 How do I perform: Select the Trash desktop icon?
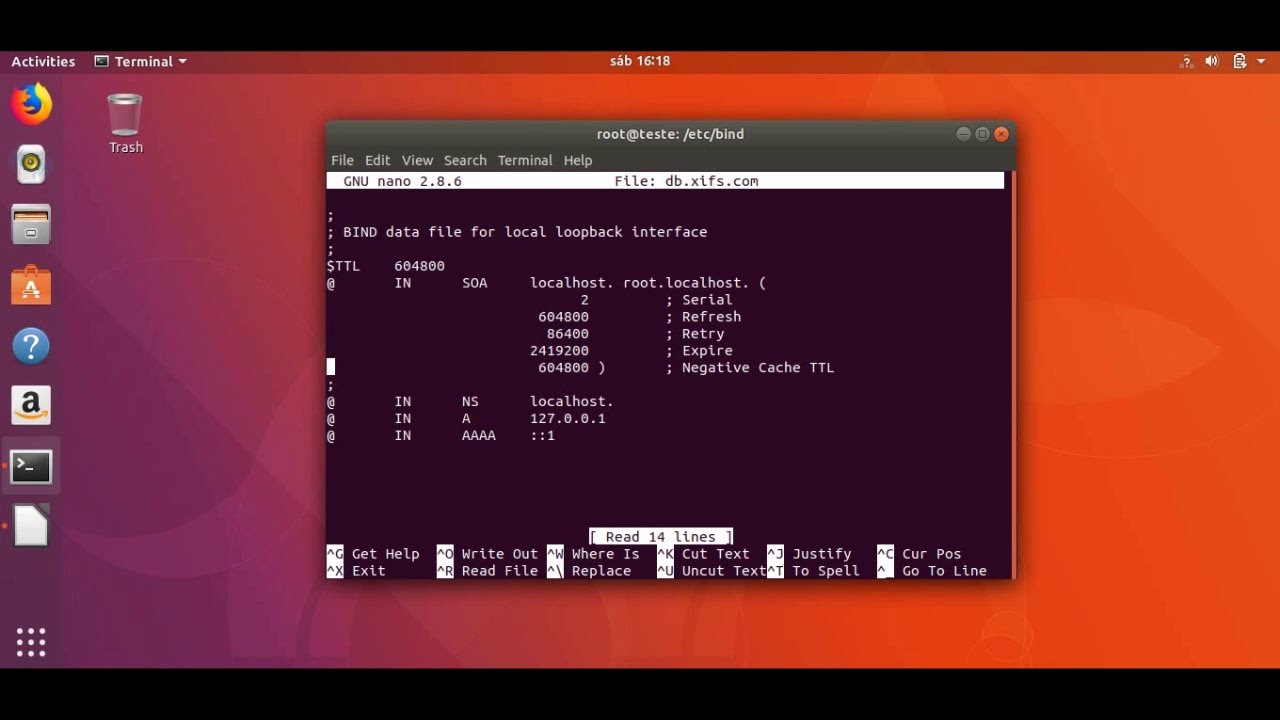(x=125, y=123)
